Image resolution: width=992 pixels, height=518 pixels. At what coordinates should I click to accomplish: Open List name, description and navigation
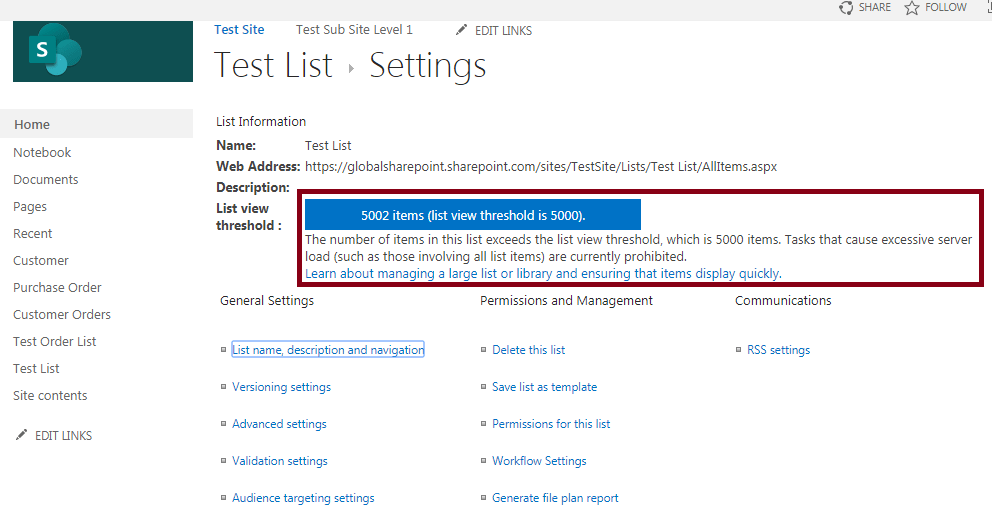click(x=328, y=350)
